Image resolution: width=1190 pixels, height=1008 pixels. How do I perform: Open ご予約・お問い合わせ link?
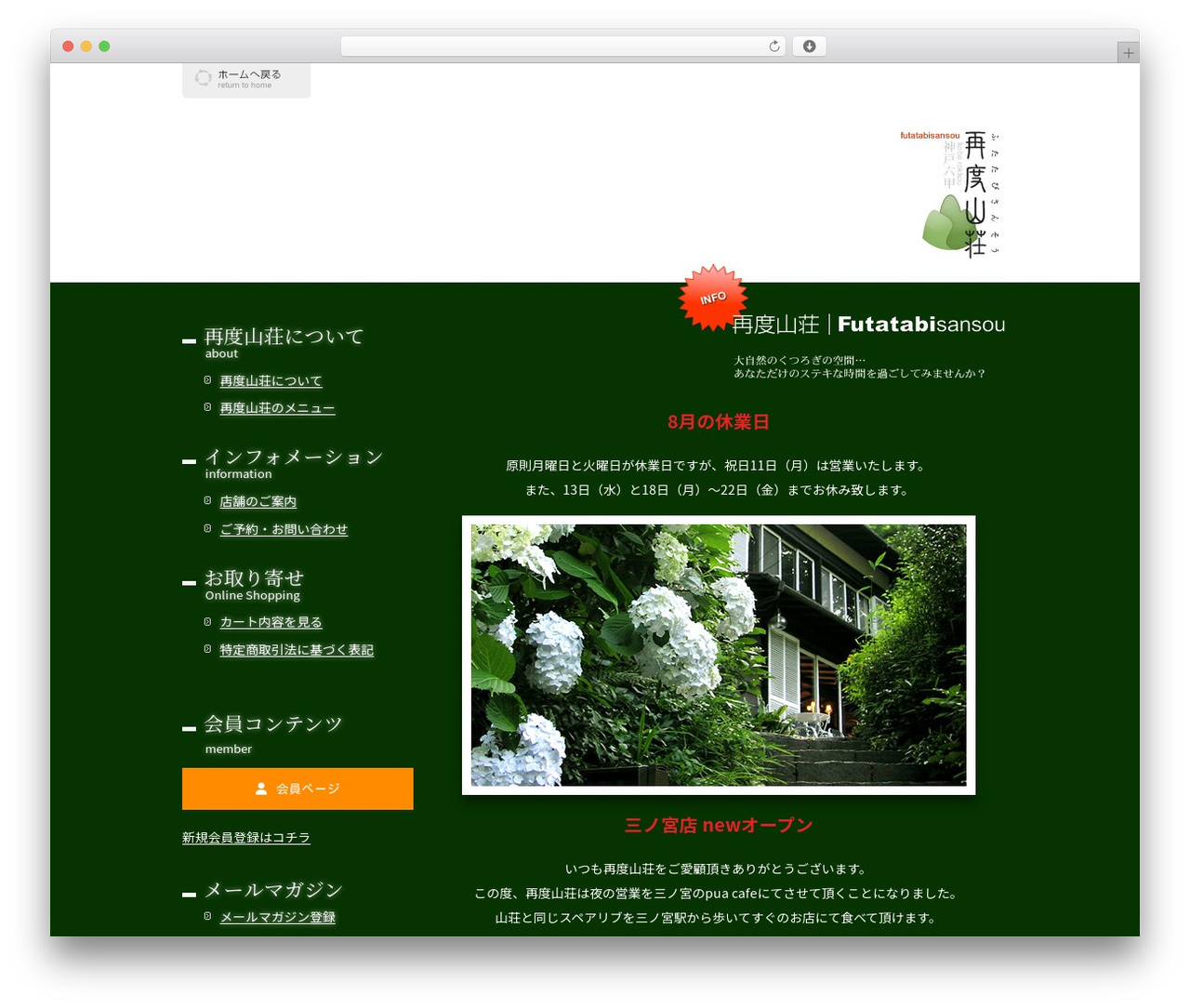pos(284,530)
